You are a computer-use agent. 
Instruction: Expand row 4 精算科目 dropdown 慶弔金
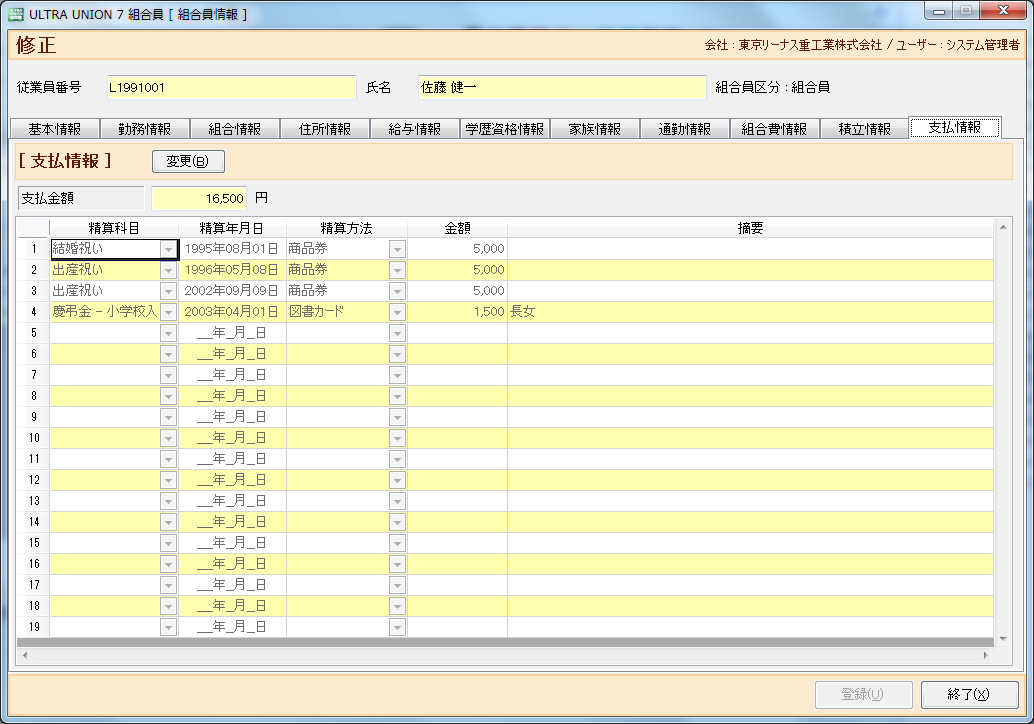pyautogui.click(x=168, y=312)
